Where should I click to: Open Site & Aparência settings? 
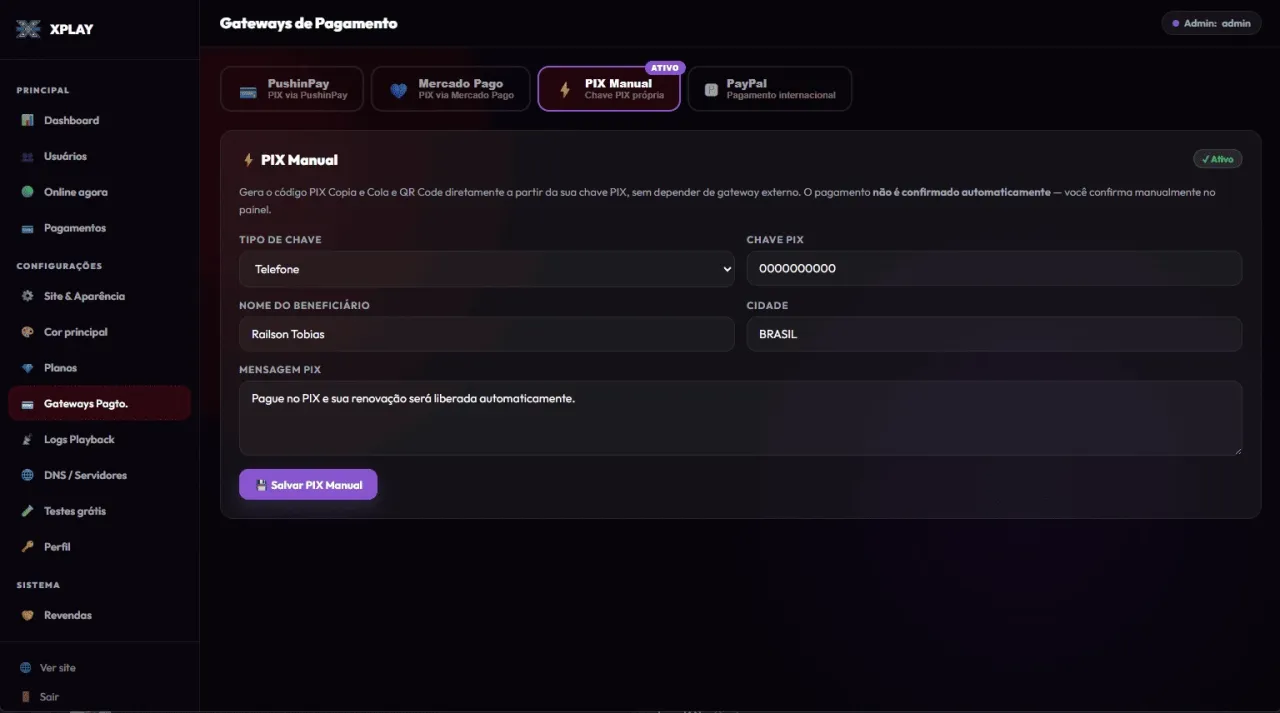pos(99,296)
